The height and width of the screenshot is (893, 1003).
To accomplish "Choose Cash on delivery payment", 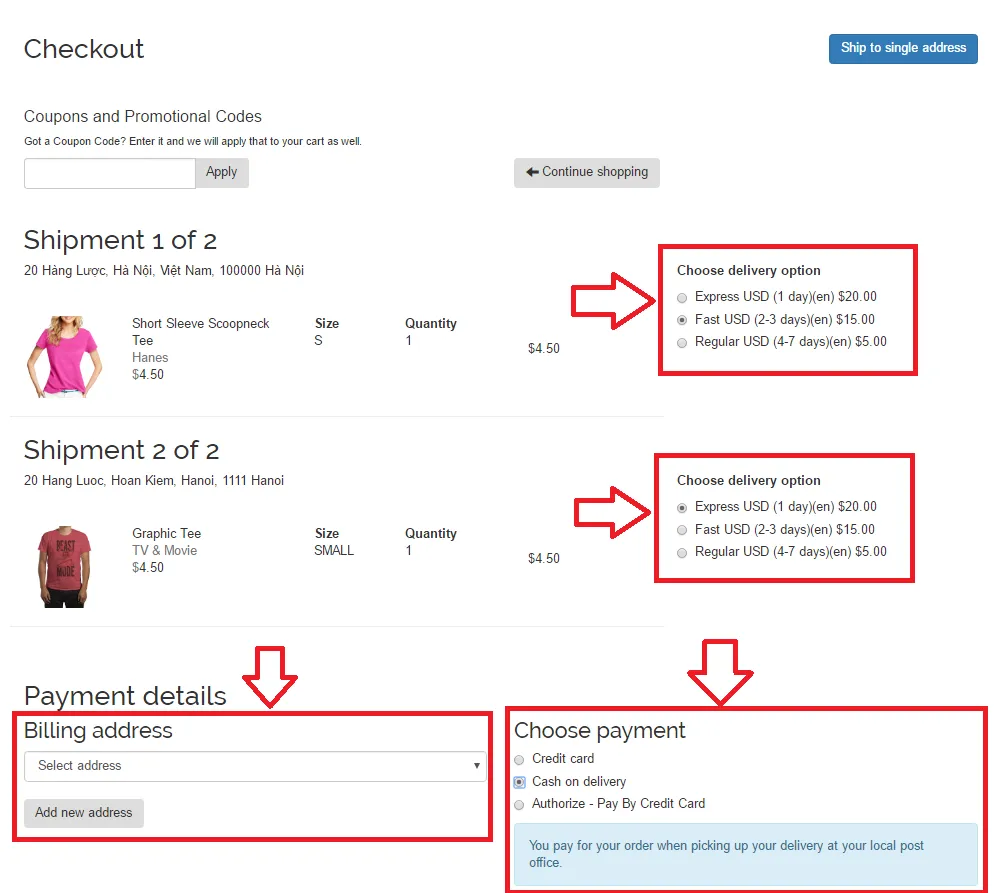I will (519, 782).
